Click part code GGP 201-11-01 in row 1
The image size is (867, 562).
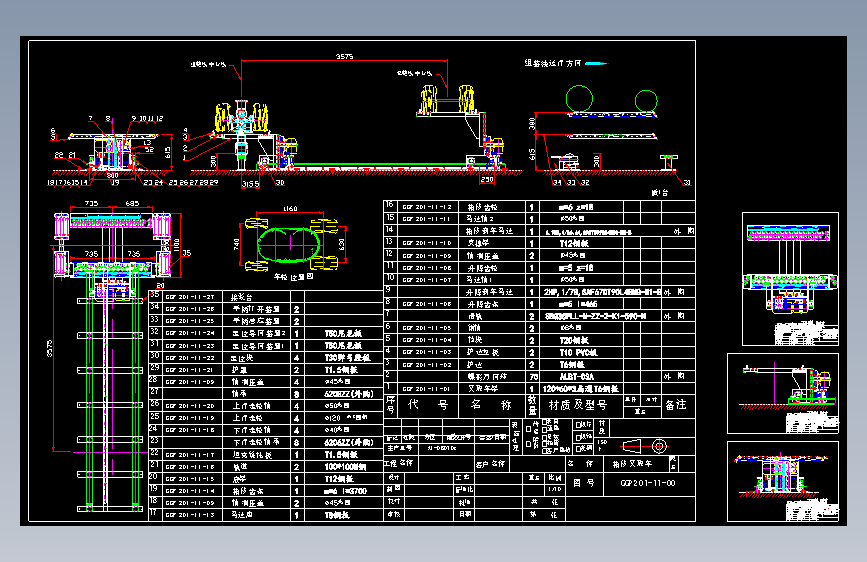427,389
